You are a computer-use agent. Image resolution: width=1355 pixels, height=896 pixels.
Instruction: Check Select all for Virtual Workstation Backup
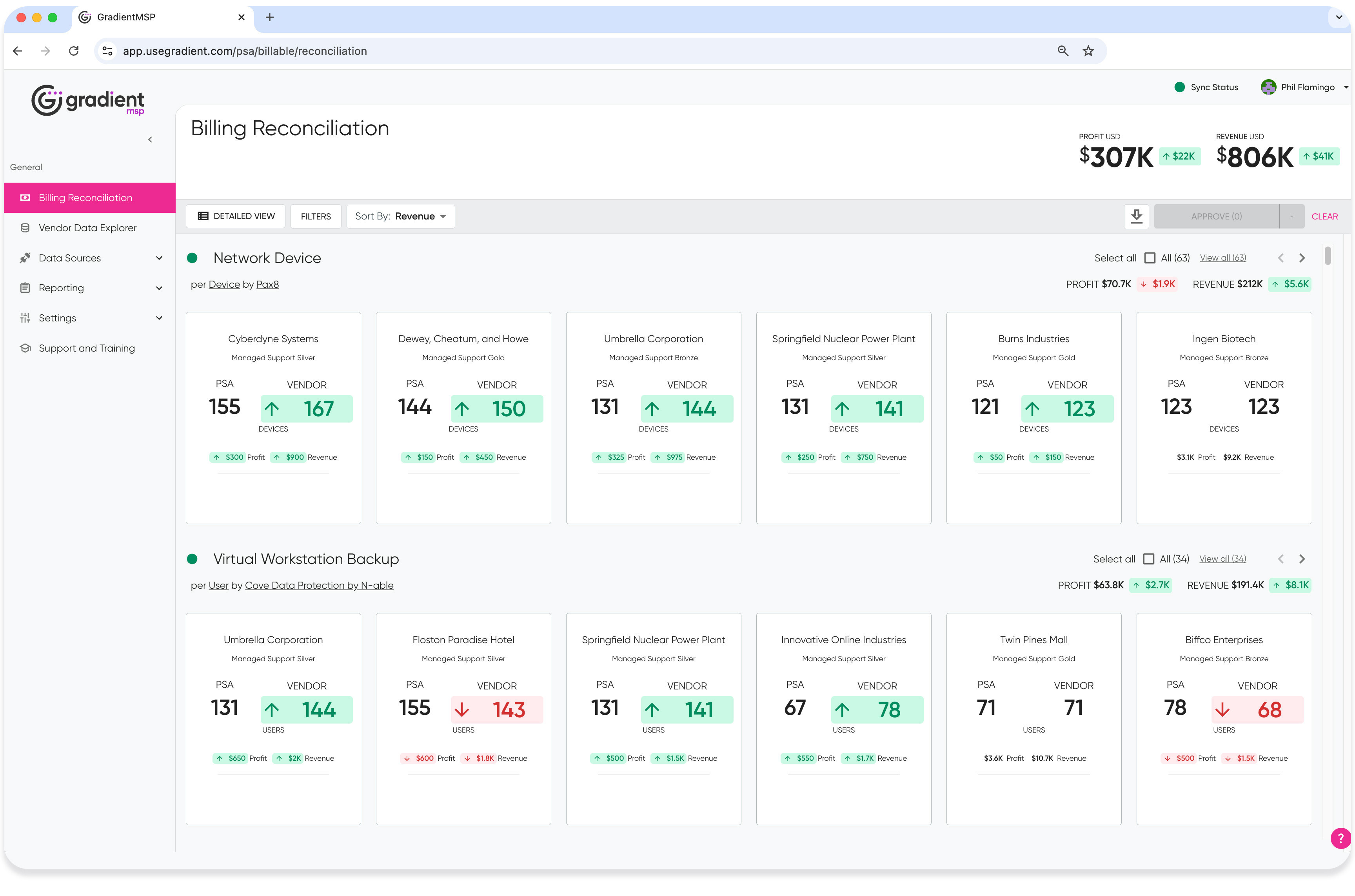pos(1148,559)
